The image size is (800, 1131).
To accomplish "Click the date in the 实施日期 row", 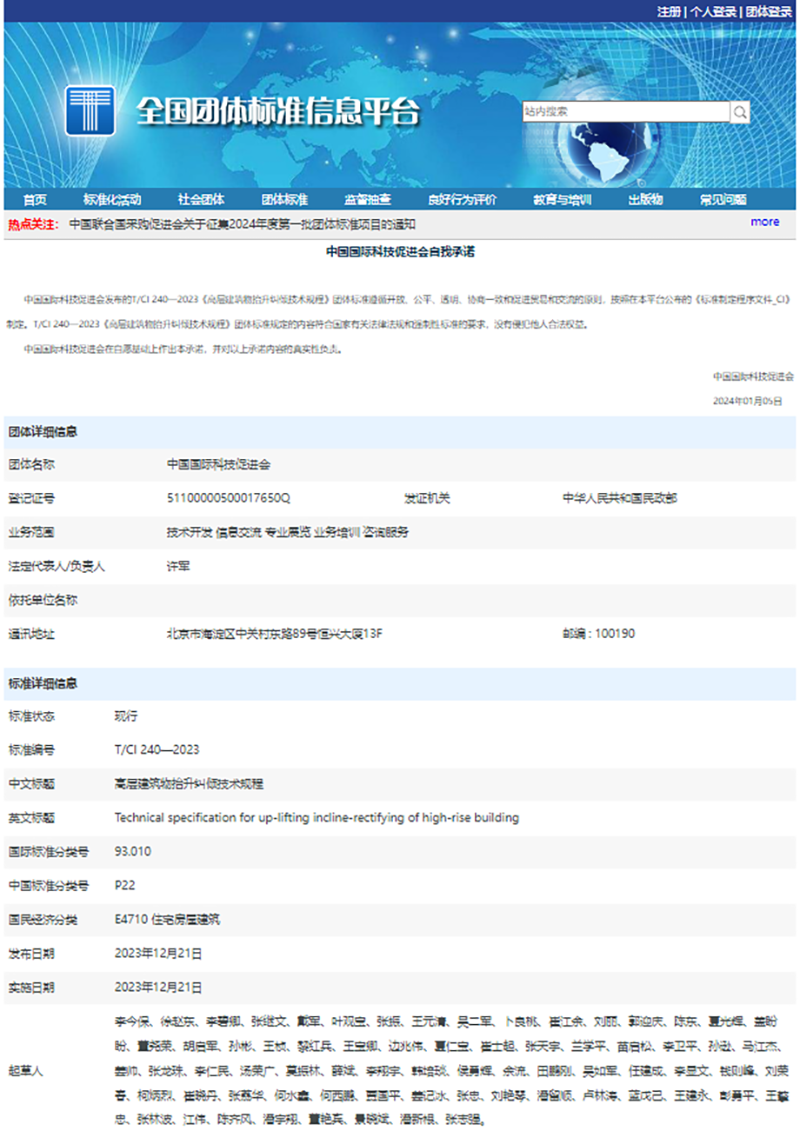I will tap(158, 987).
